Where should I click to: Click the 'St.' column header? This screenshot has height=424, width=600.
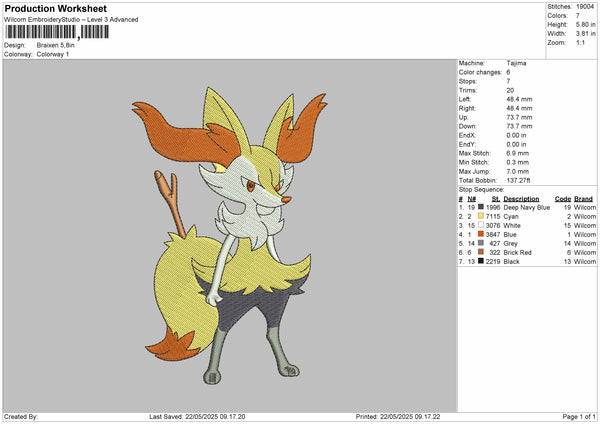pos(496,199)
